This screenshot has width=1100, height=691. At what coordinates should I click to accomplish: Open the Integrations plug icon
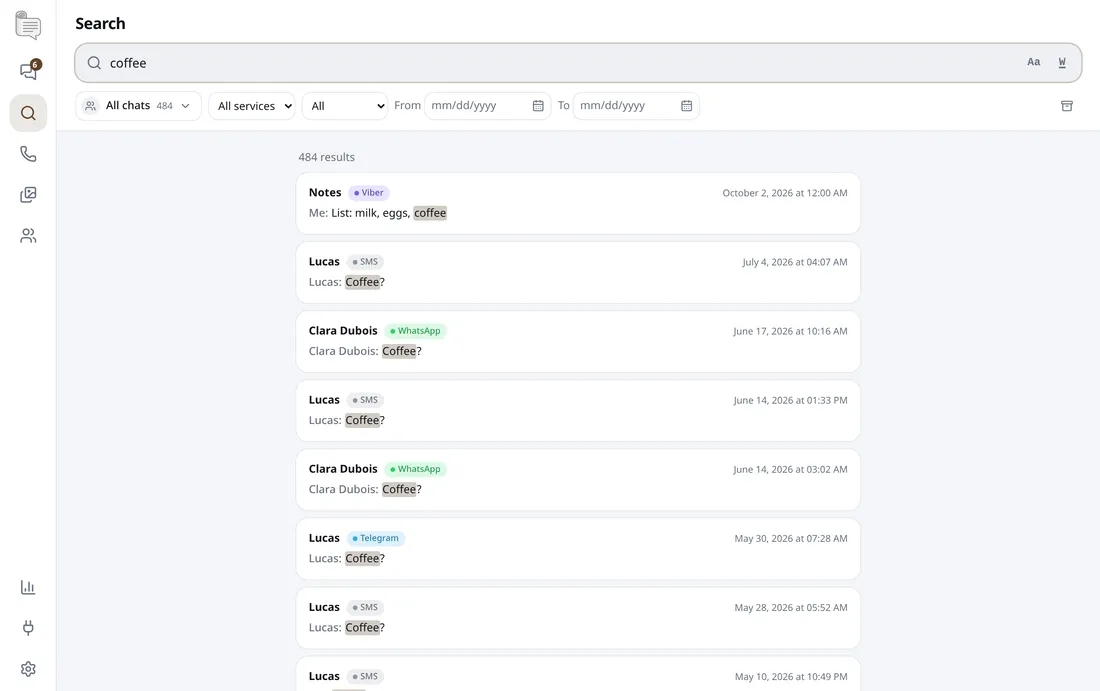[28, 628]
